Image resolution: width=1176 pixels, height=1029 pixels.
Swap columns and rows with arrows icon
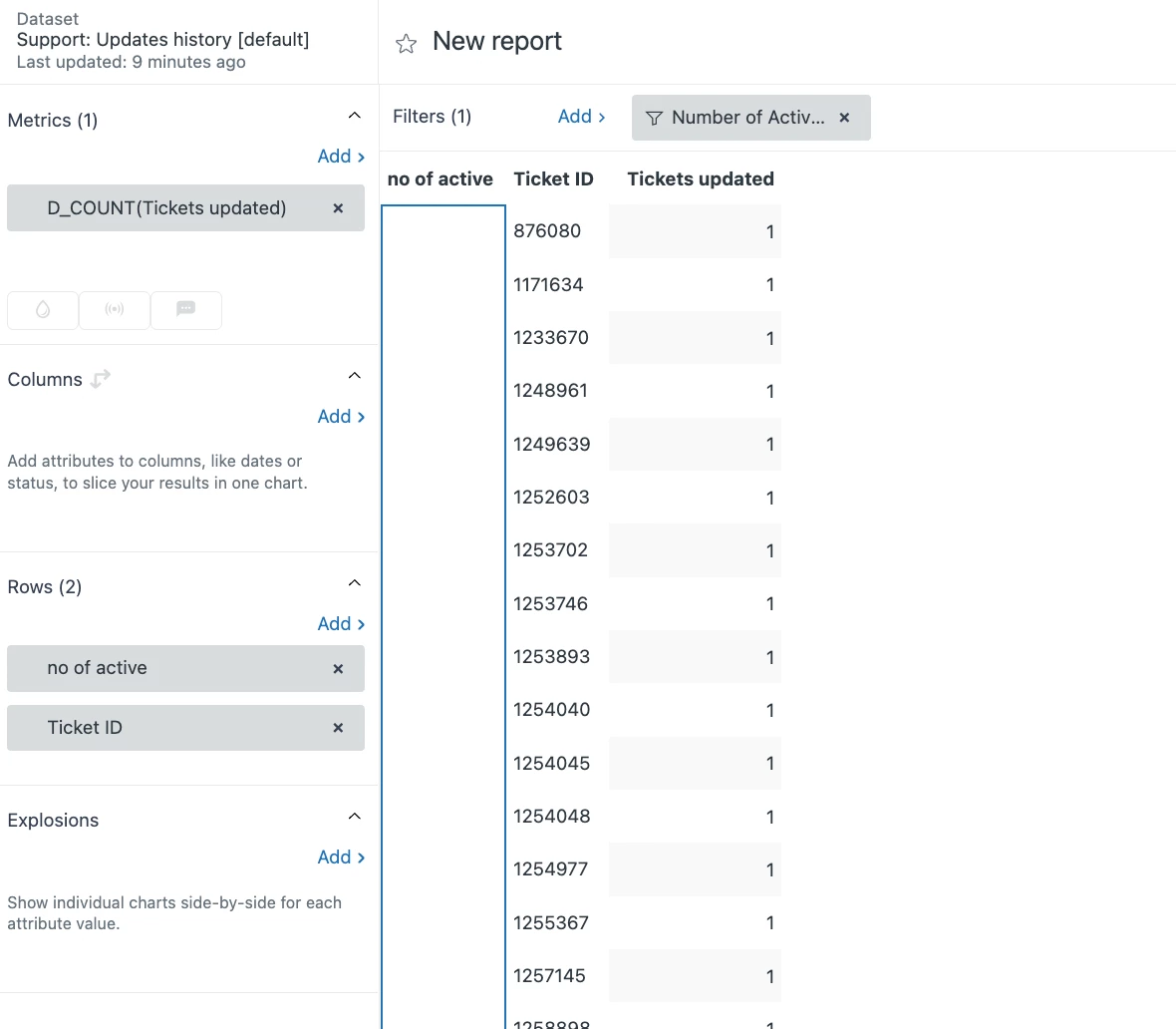click(101, 378)
